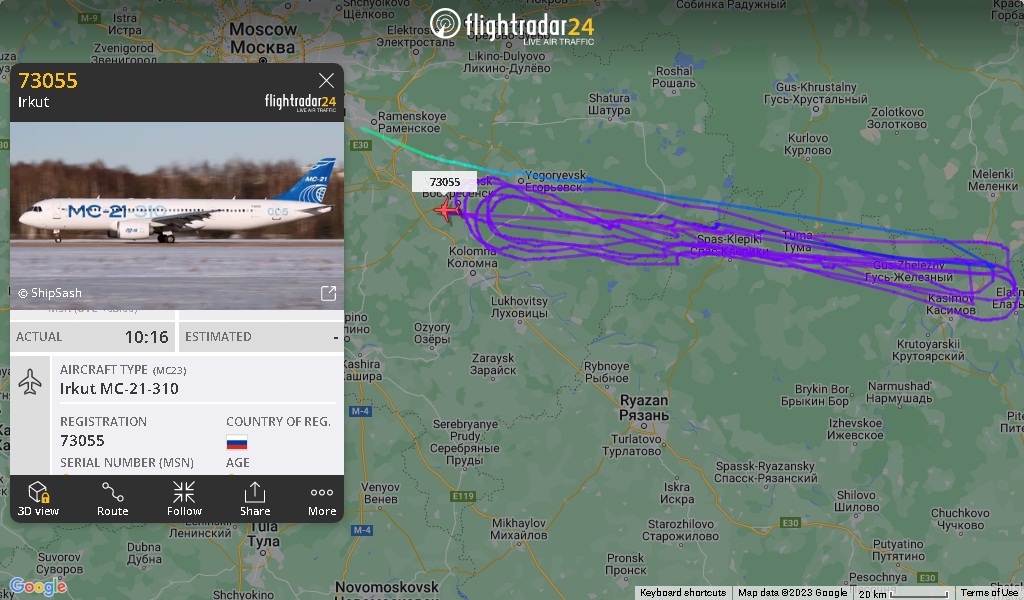Click the Flightradar24 logo at top

coord(512,26)
